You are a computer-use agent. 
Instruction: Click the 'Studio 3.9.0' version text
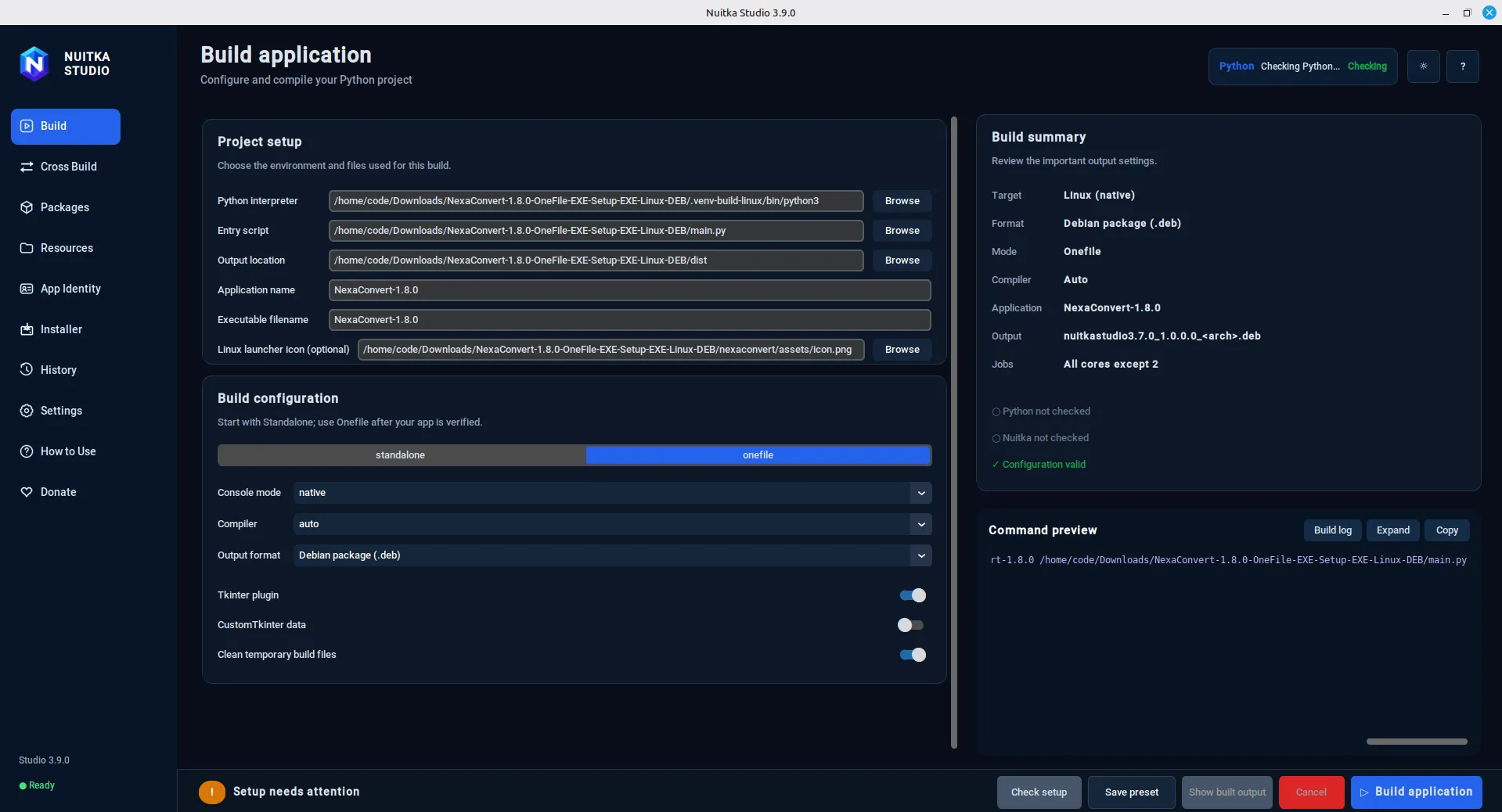(x=44, y=760)
